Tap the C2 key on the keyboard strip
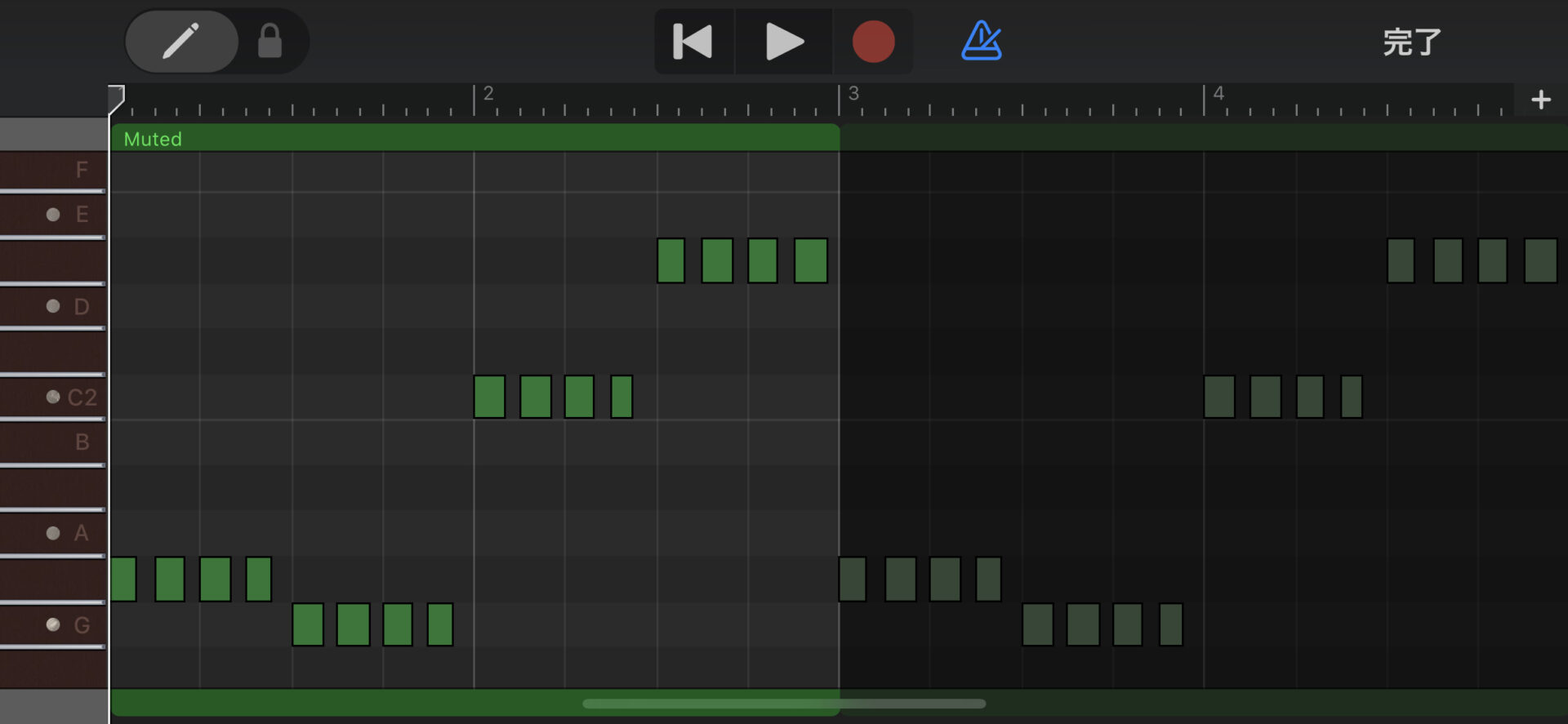The height and width of the screenshot is (724, 1568). [54, 397]
